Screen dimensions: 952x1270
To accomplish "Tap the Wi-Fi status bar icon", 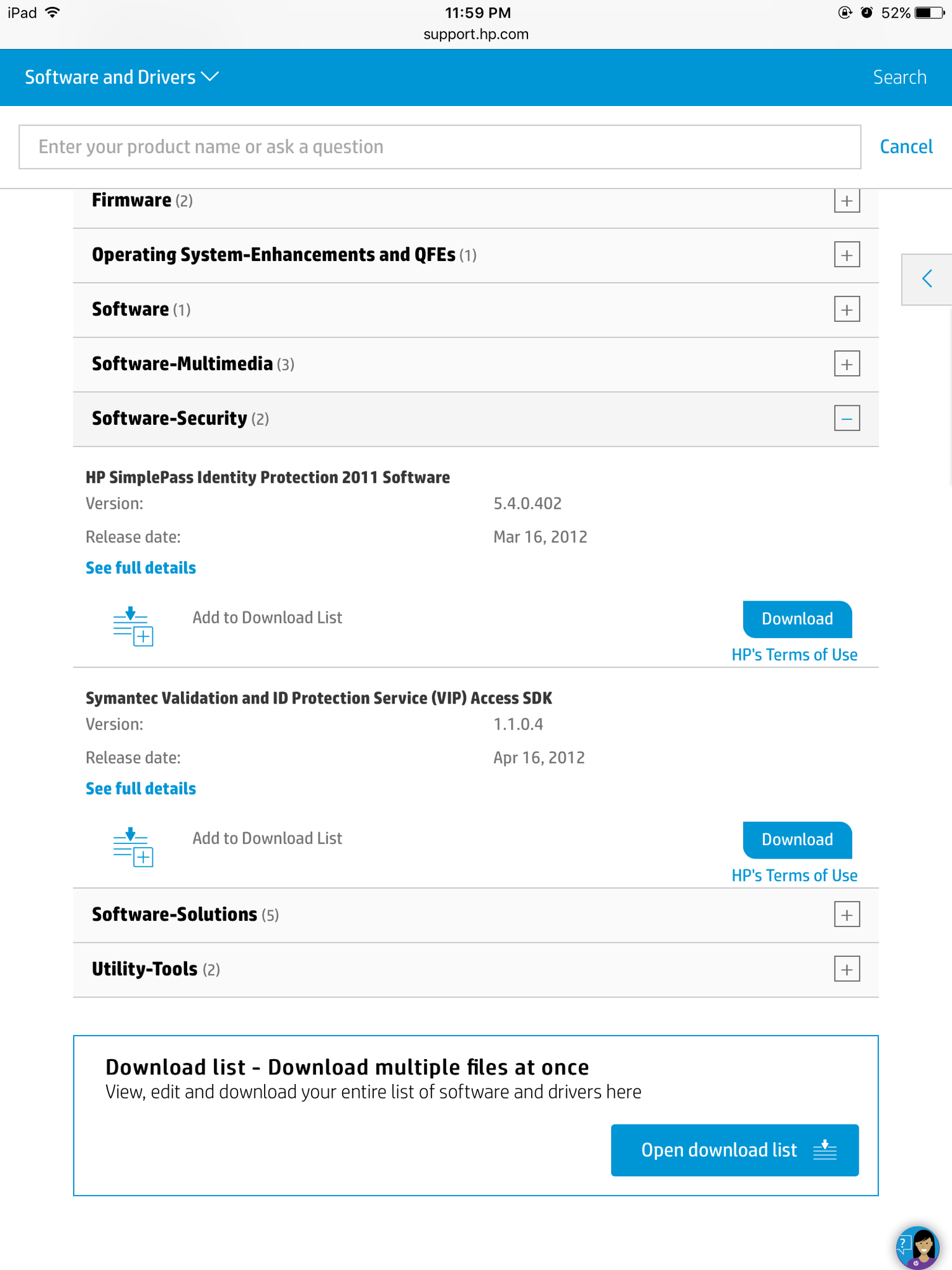I will tap(51, 12).
